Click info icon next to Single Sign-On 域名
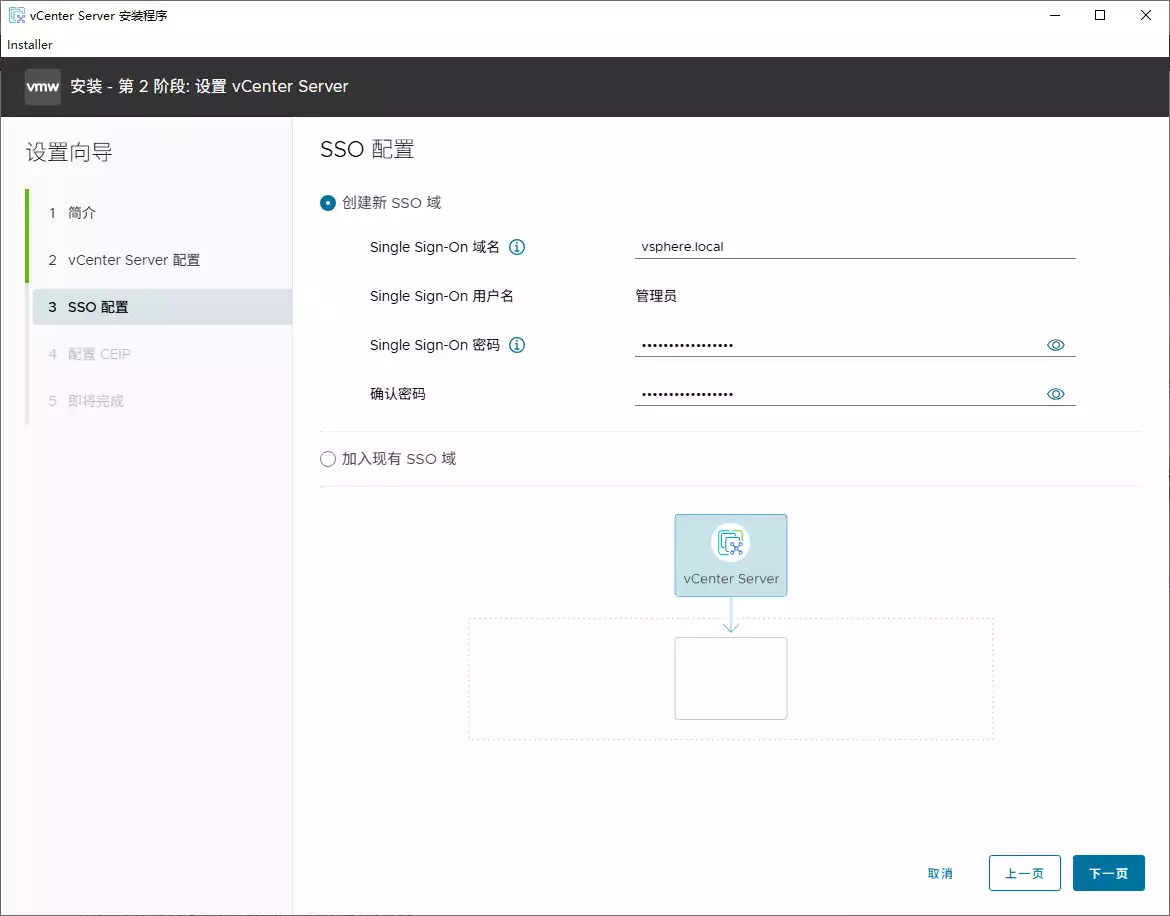1170x916 pixels. (517, 247)
